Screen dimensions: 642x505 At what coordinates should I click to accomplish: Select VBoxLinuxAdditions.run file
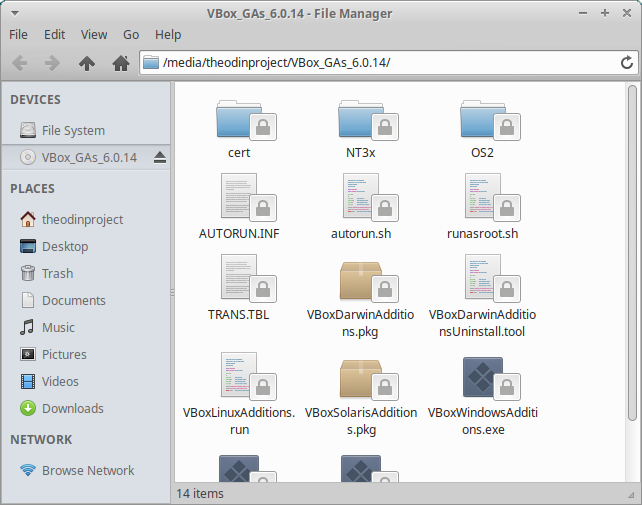(x=239, y=378)
